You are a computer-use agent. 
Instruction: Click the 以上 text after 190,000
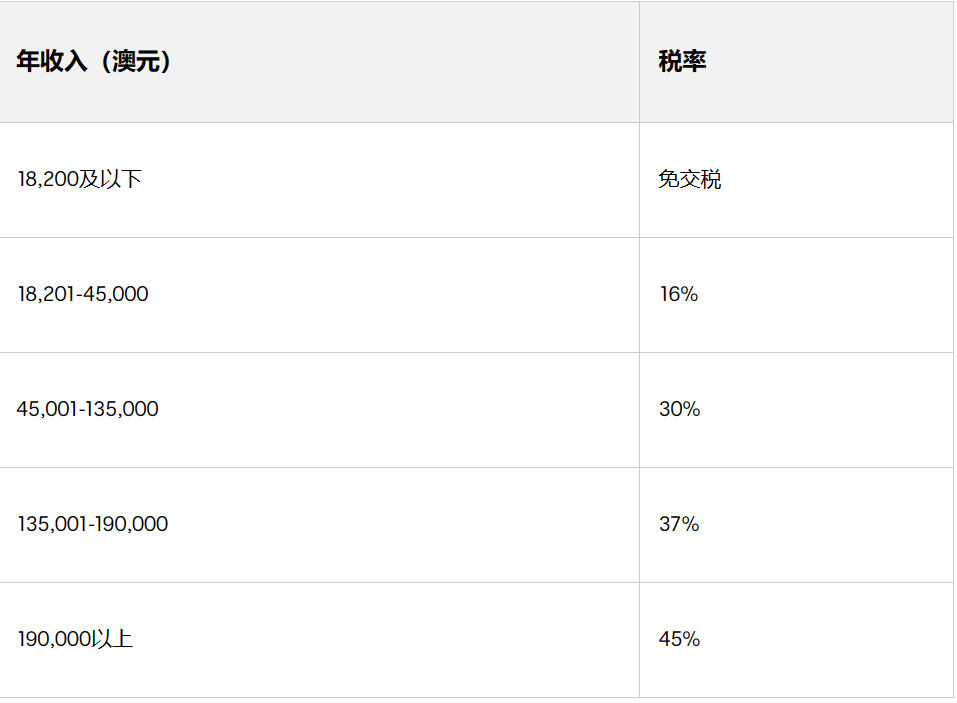tap(112, 639)
